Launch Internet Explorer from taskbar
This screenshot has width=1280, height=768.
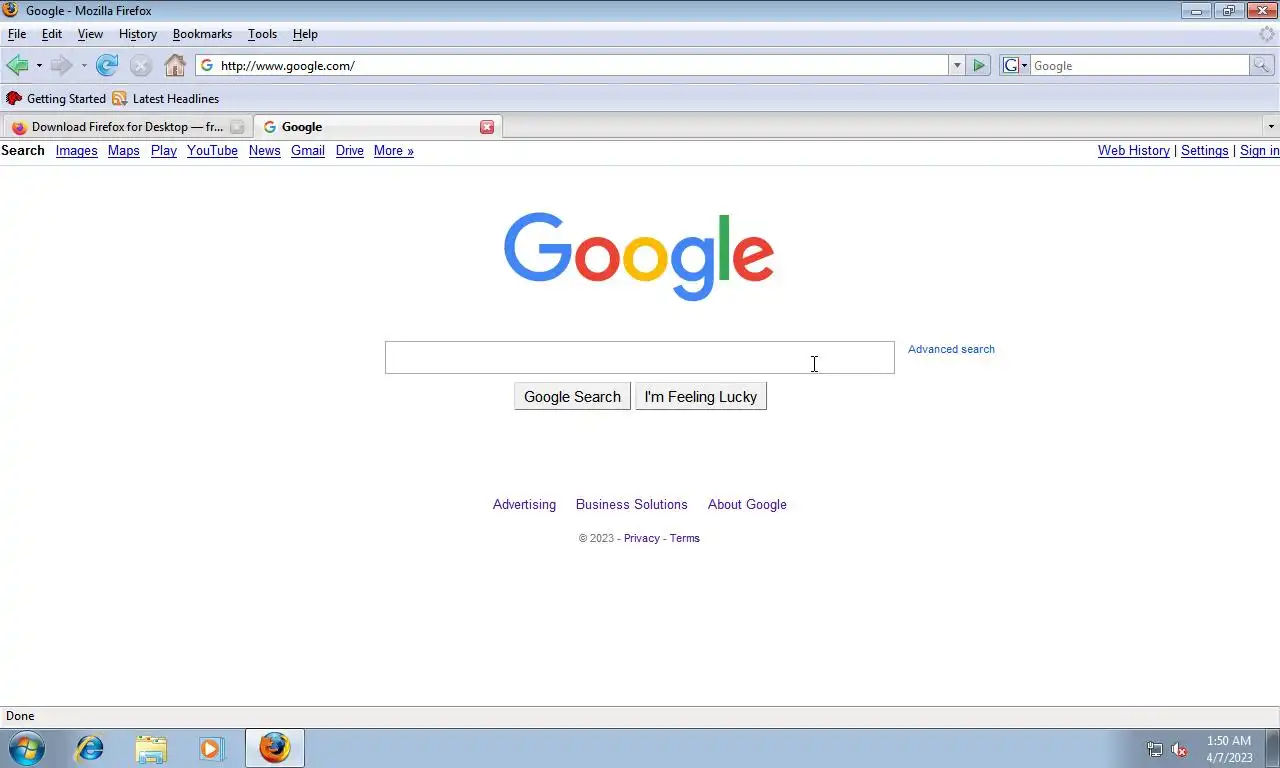click(90, 748)
